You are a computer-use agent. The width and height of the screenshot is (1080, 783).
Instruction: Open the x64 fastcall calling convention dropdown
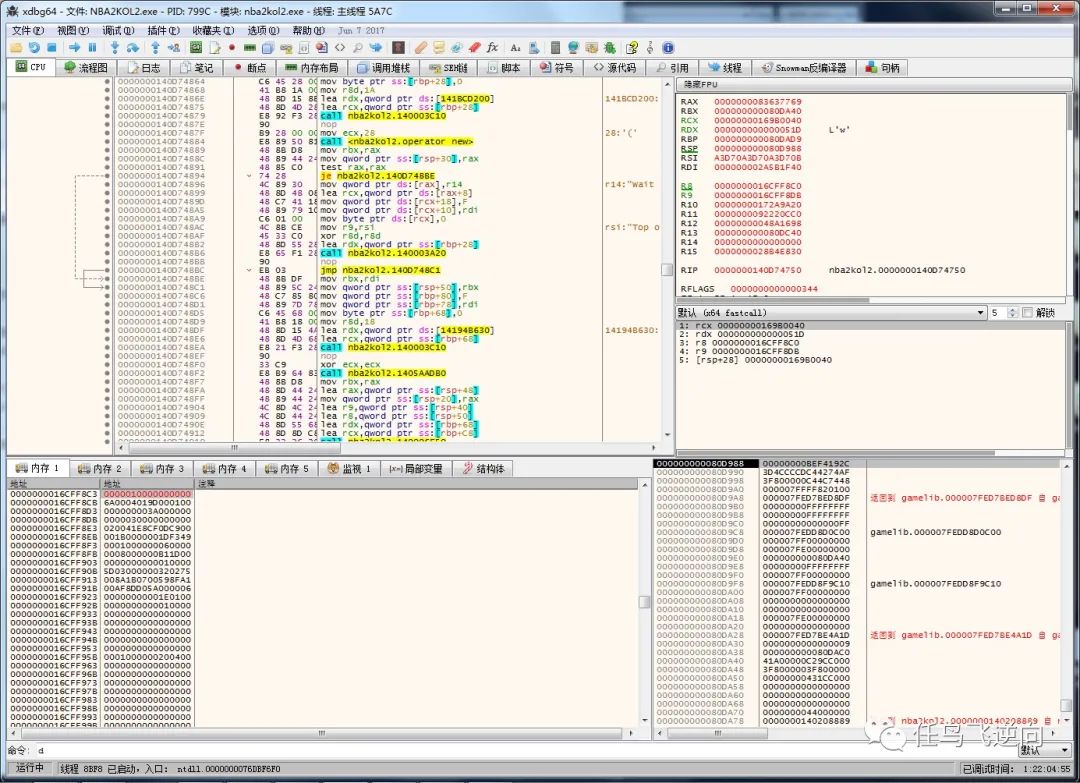pyautogui.click(x=830, y=313)
